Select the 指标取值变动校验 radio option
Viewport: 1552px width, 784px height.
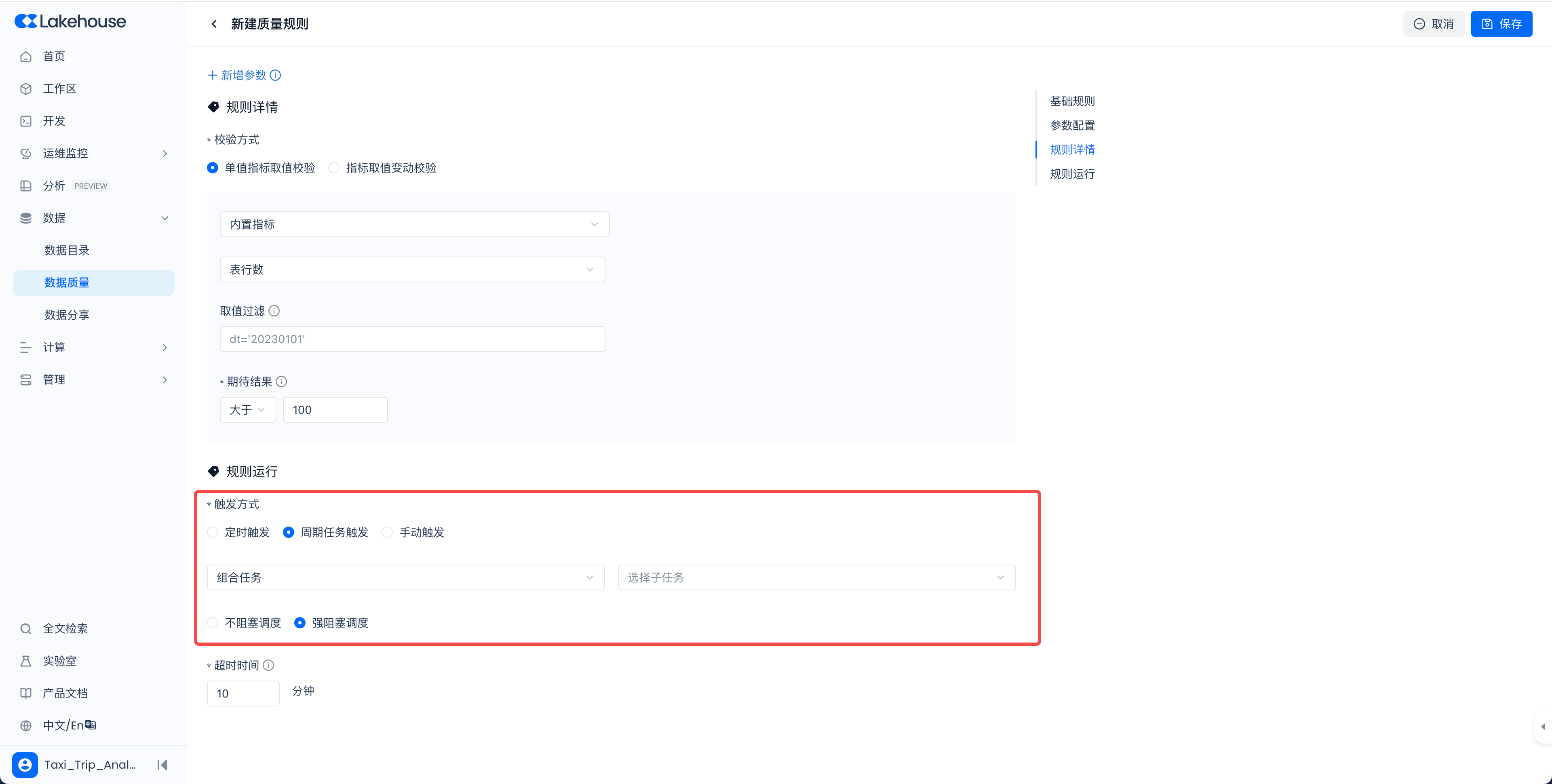point(334,168)
